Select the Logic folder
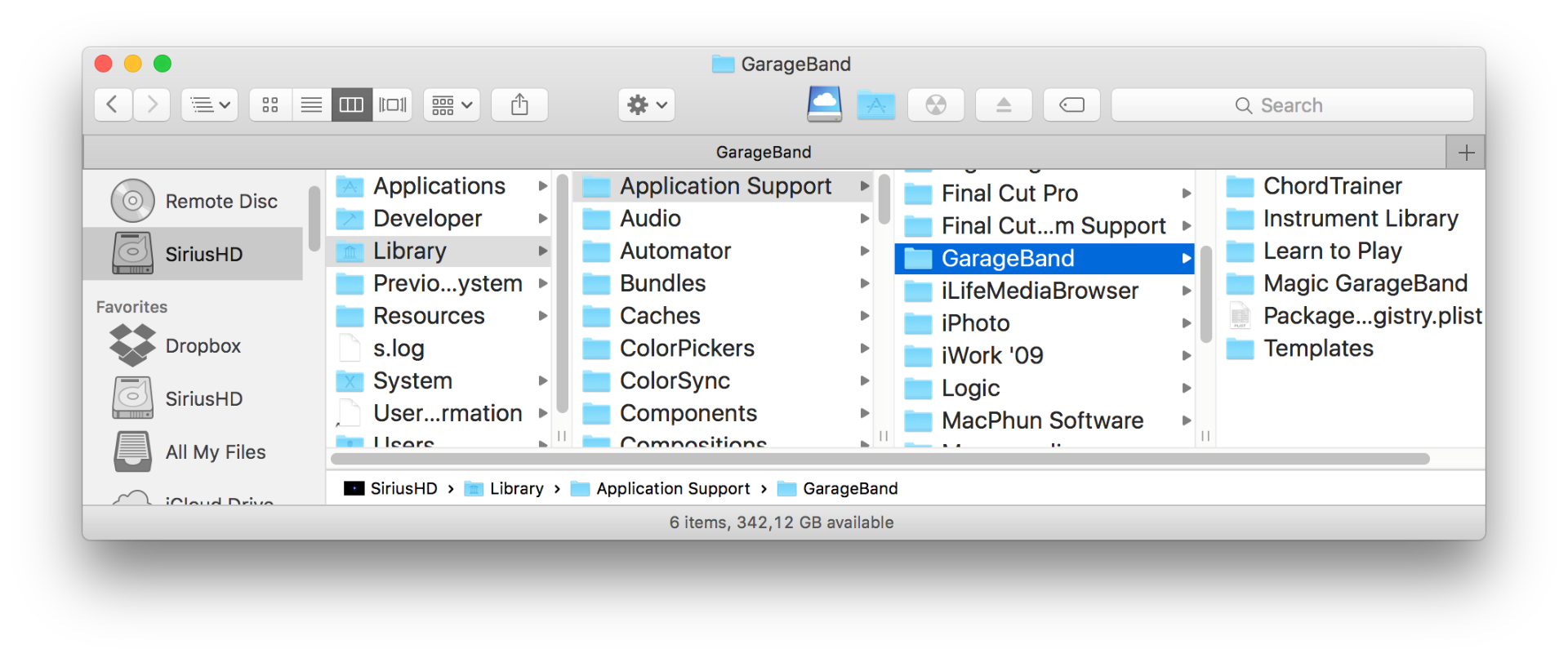Viewport: 1568px width, 658px height. [1045, 389]
